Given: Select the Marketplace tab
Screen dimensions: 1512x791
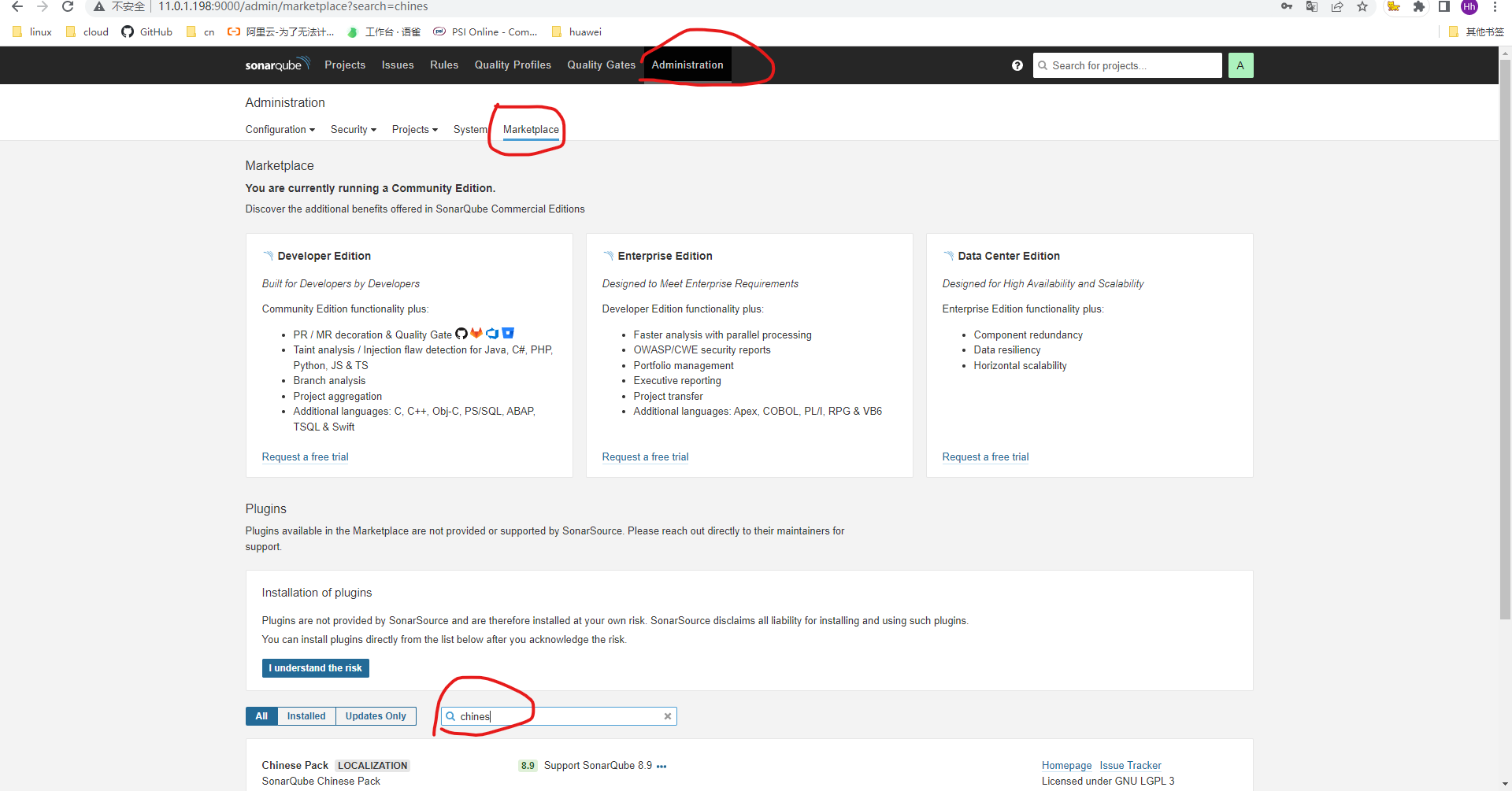Looking at the screenshot, I should coord(531,130).
